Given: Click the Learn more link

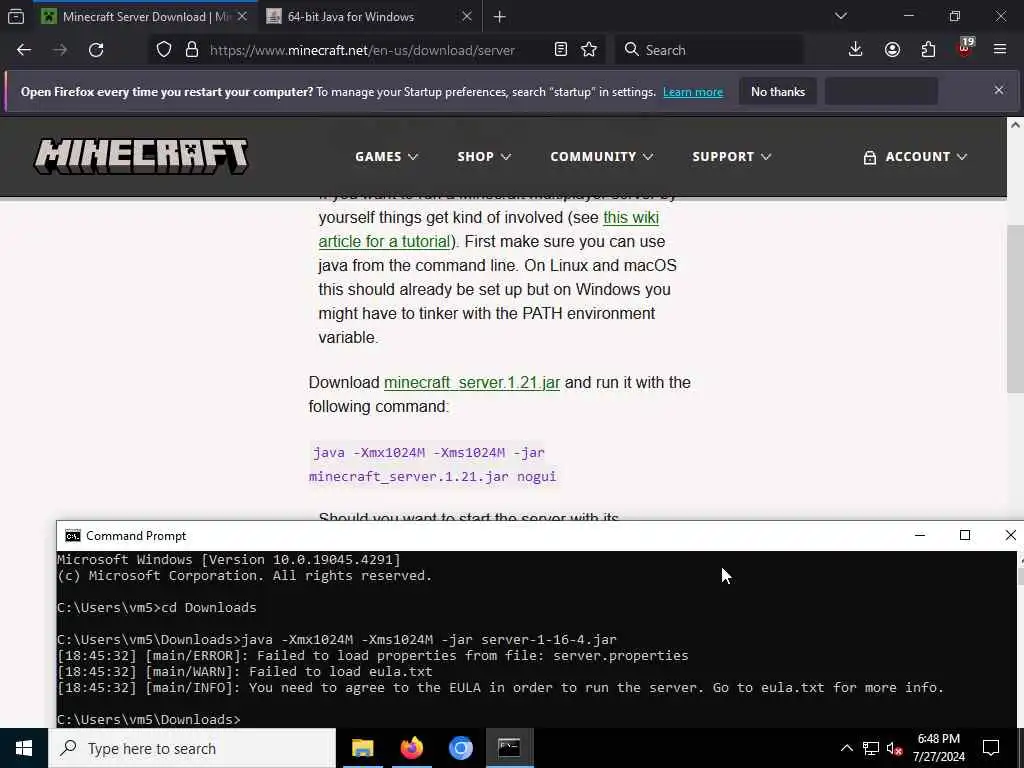Looking at the screenshot, I should [x=693, y=92].
